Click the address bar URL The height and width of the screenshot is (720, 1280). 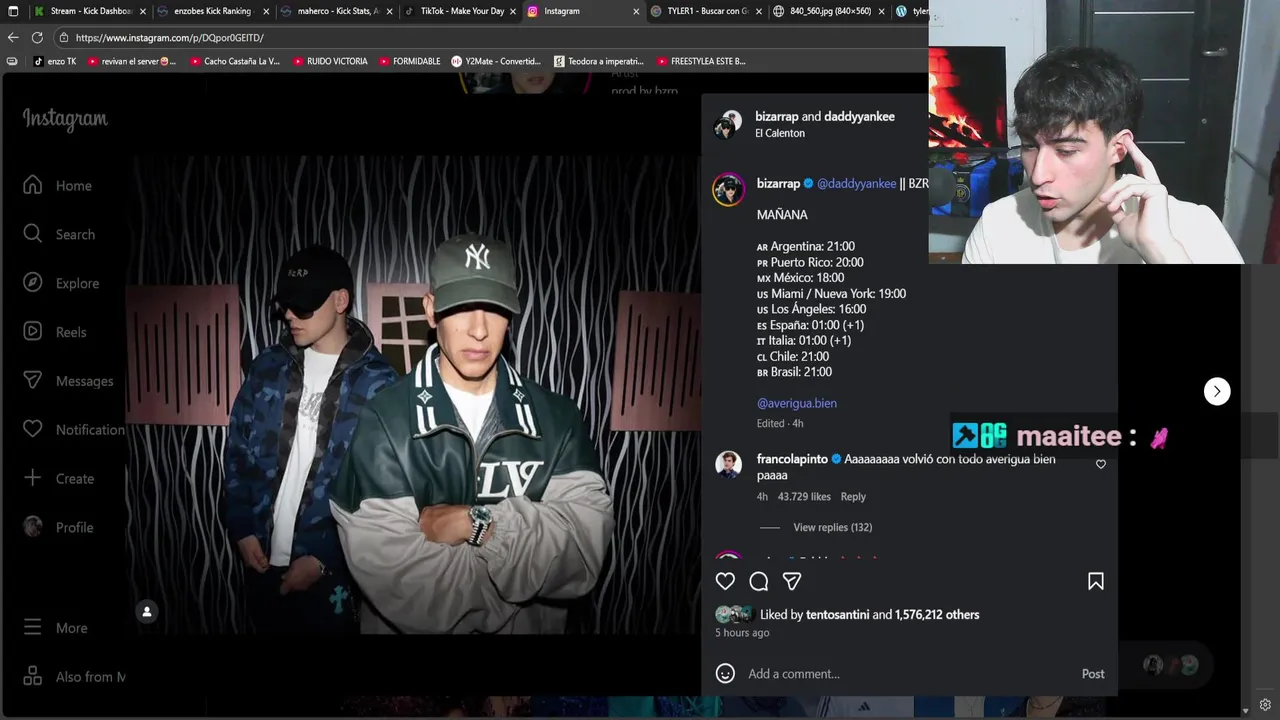click(x=170, y=38)
